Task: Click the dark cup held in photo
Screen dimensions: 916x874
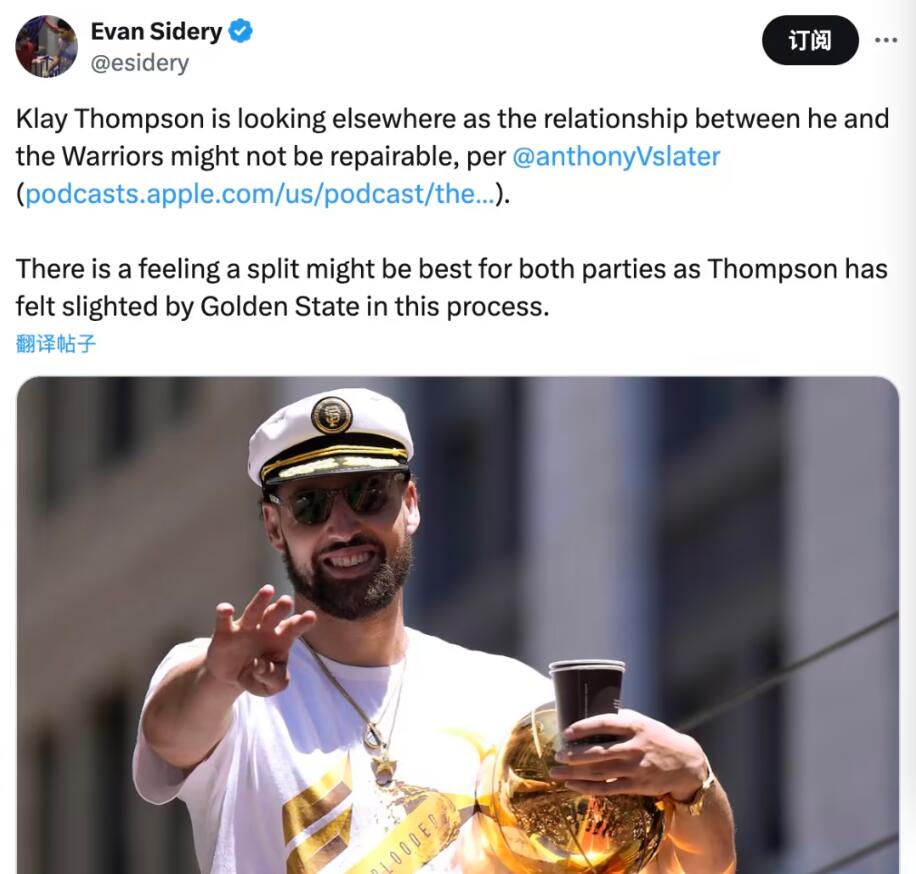Action: 586,700
